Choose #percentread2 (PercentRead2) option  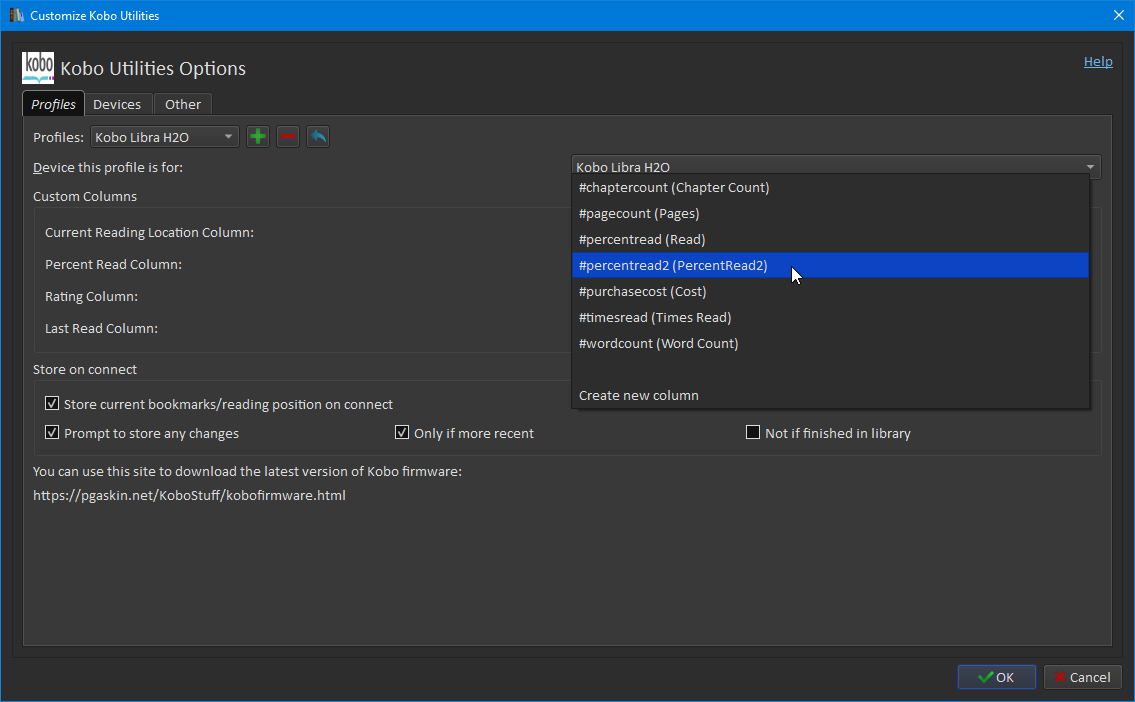(830, 266)
